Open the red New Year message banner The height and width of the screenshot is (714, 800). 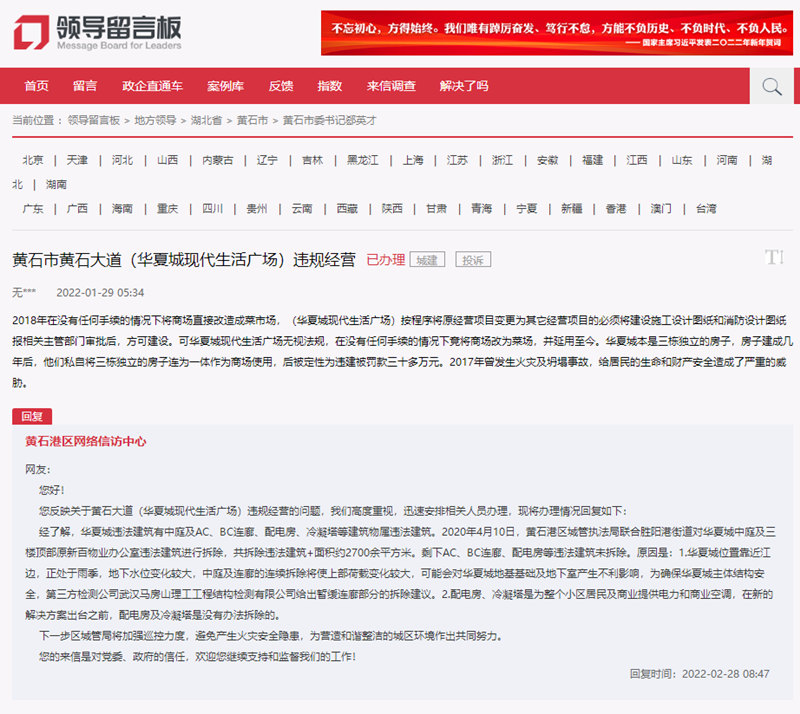[x=557, y=33]
